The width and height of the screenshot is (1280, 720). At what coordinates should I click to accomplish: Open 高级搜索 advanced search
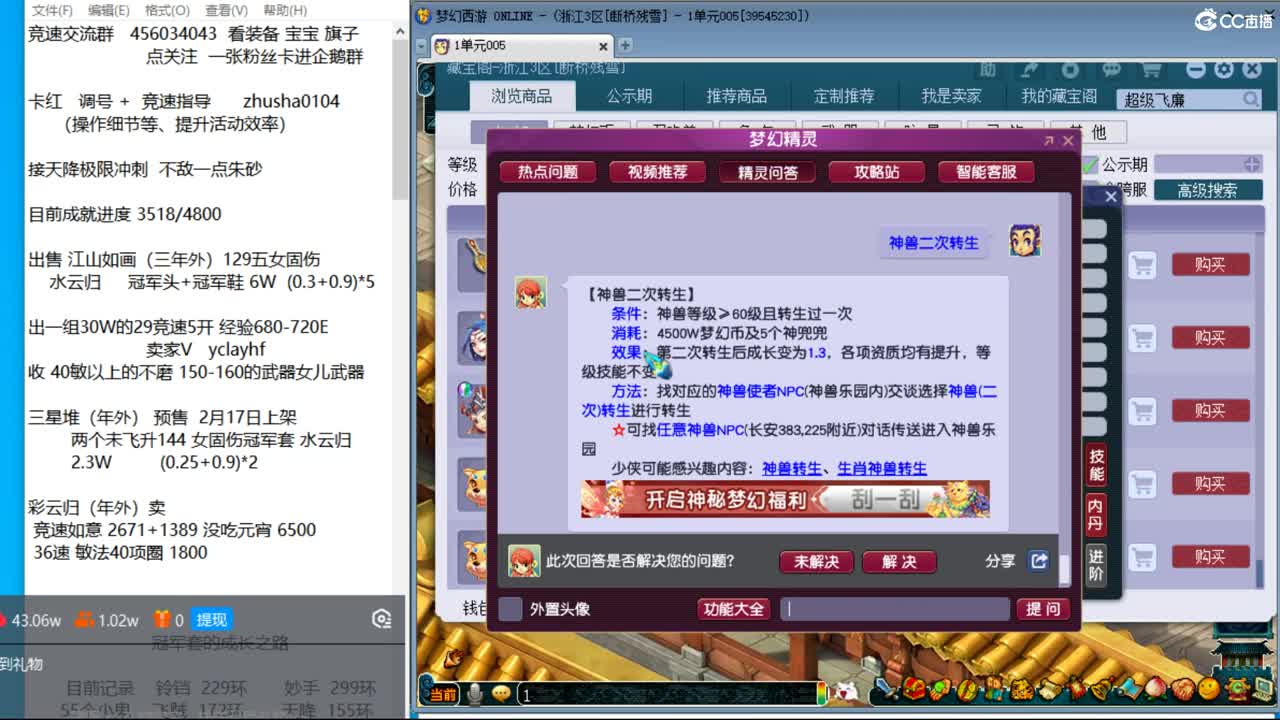coord(1208,190)
